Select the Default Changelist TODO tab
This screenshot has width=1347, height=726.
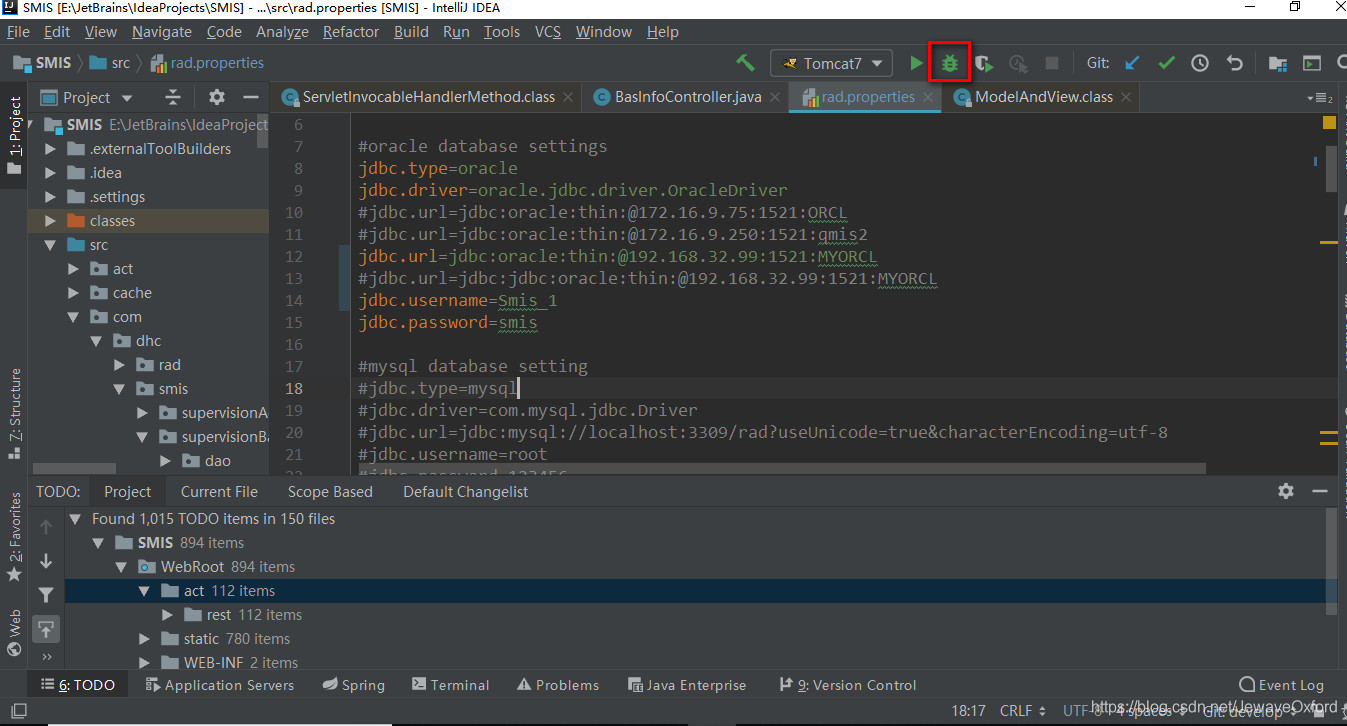tap(466, 491)
